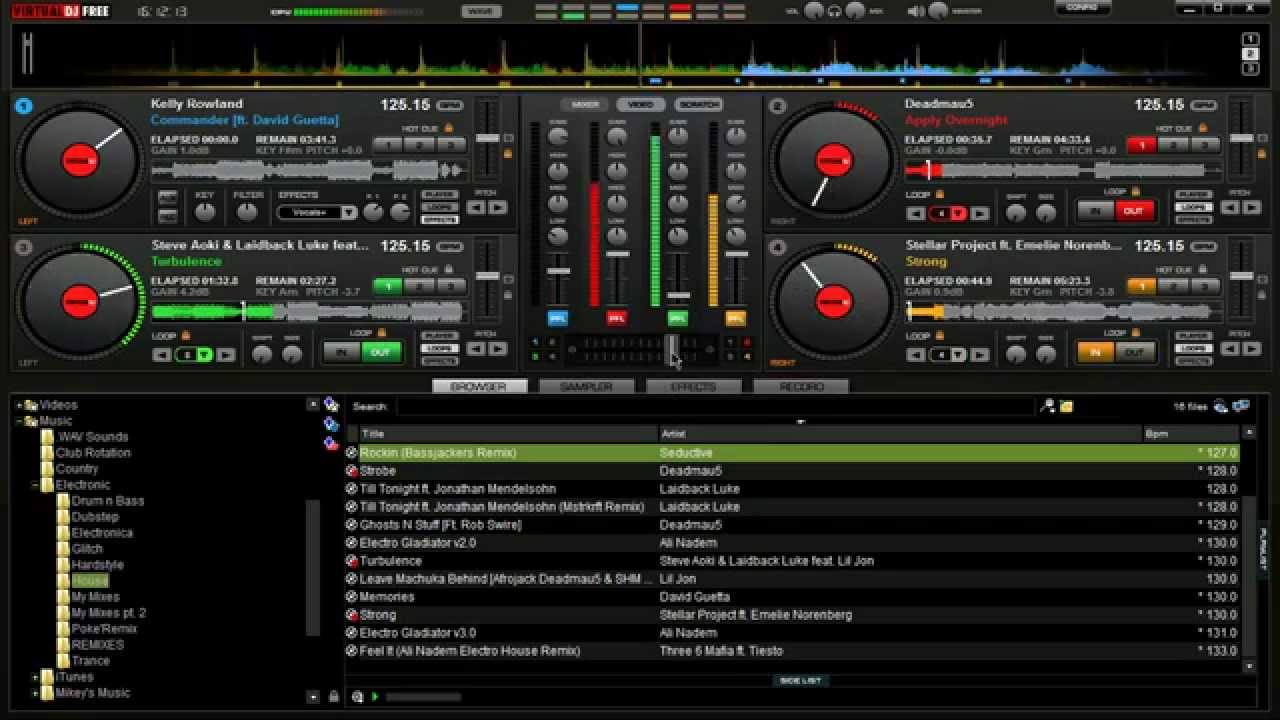Click the deck 1 turntable platter
The height and width of the screenshot is (720, 1280).
pos(80,160)
